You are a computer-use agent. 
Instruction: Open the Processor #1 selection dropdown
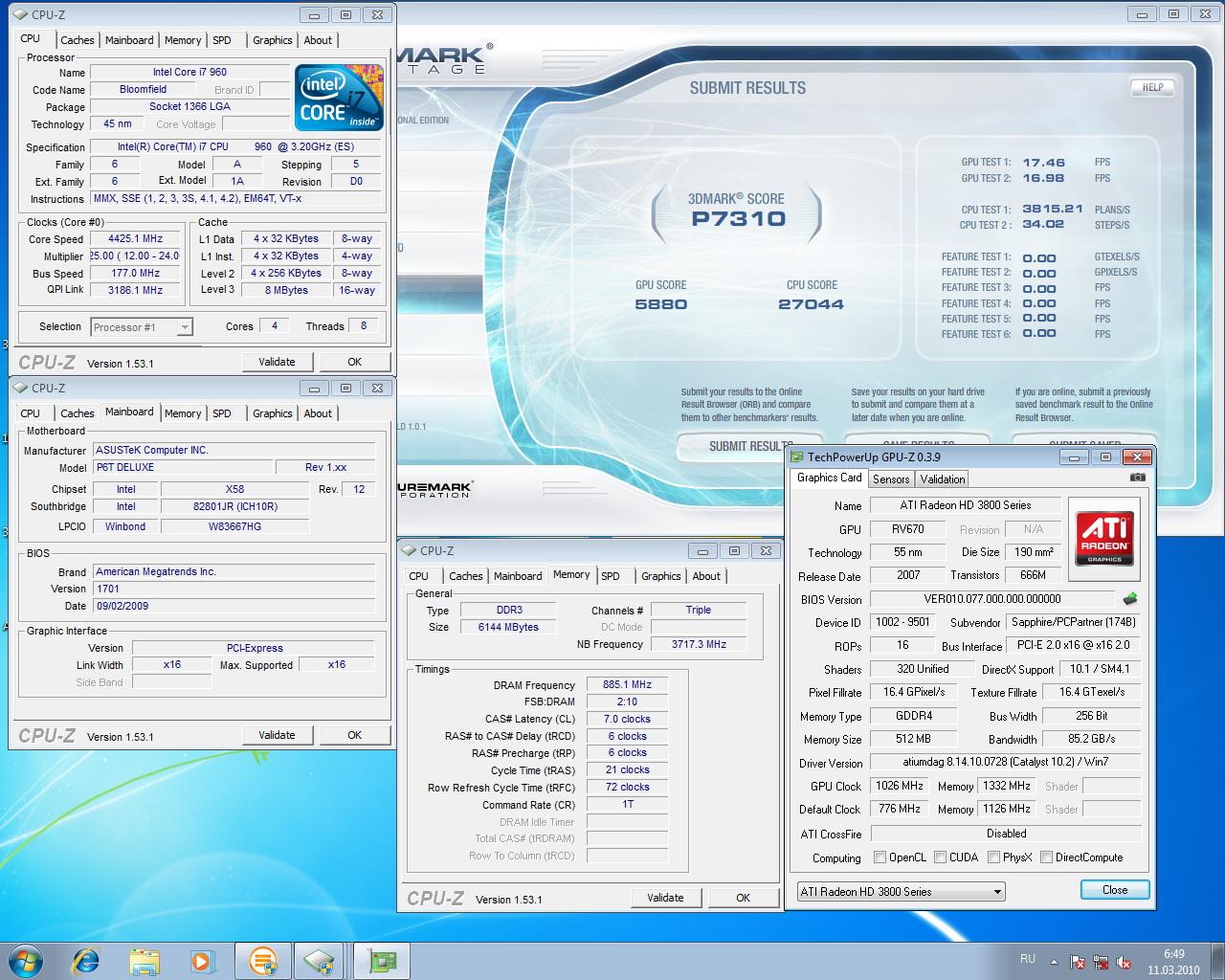point(142,327)
